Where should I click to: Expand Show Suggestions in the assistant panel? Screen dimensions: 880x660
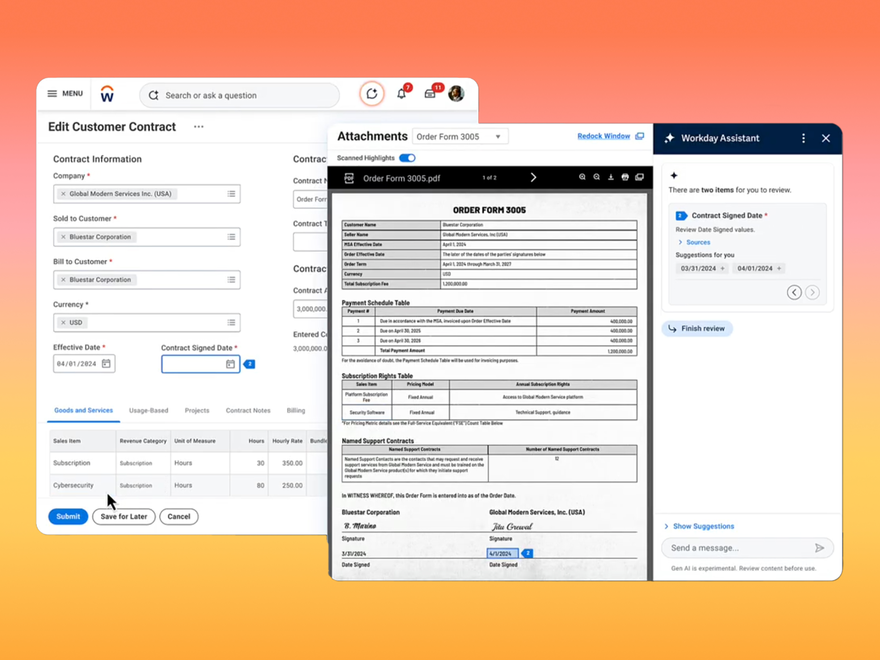click(x=704, y=526)
